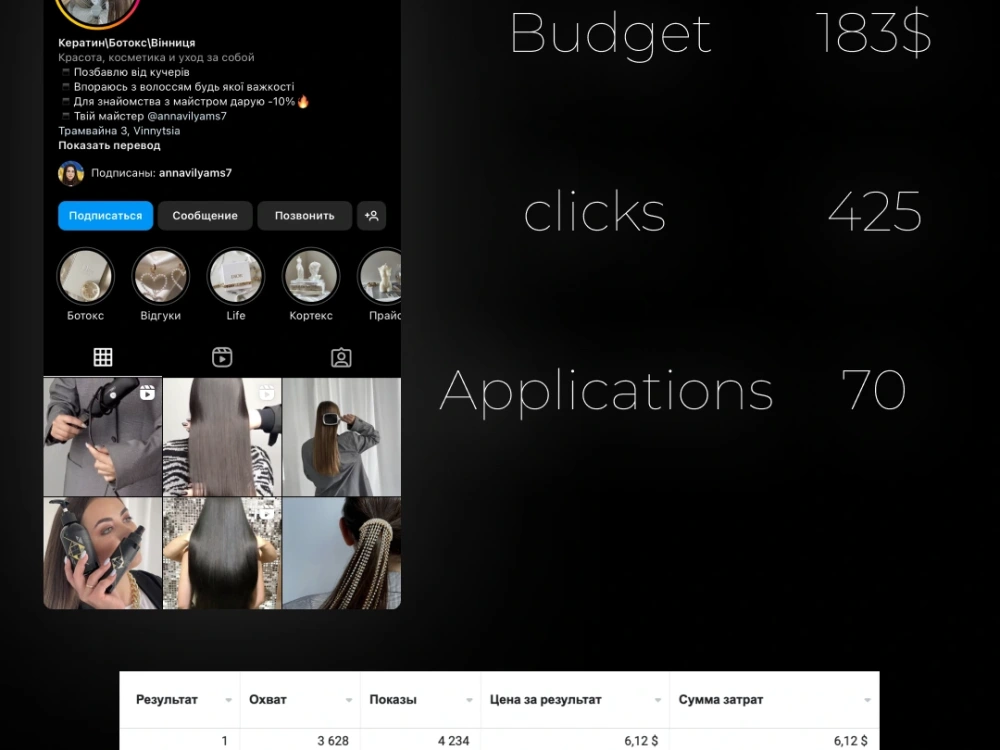Expand the Цена за результат dropdown arrow
This screenshot has height=750, width=1000.
coord(658,700)
